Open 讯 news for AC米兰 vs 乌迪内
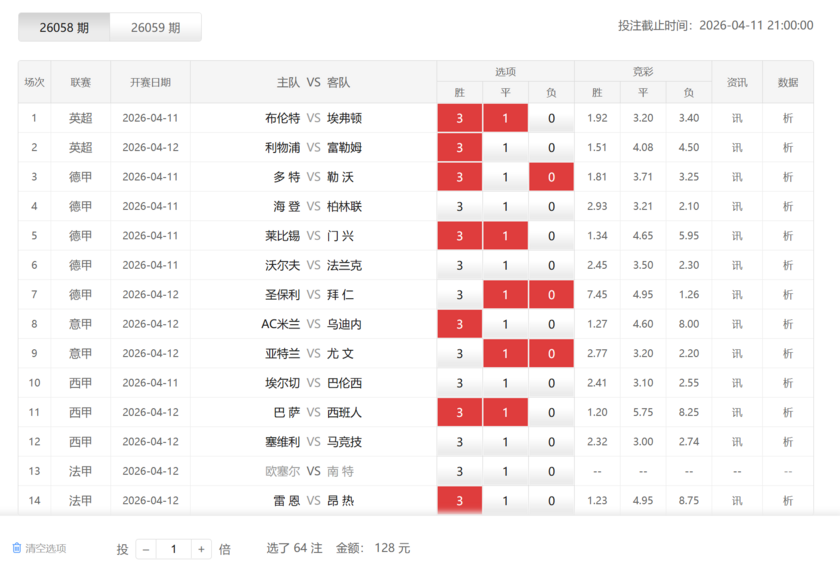840x565 pixels. point(737,324)
